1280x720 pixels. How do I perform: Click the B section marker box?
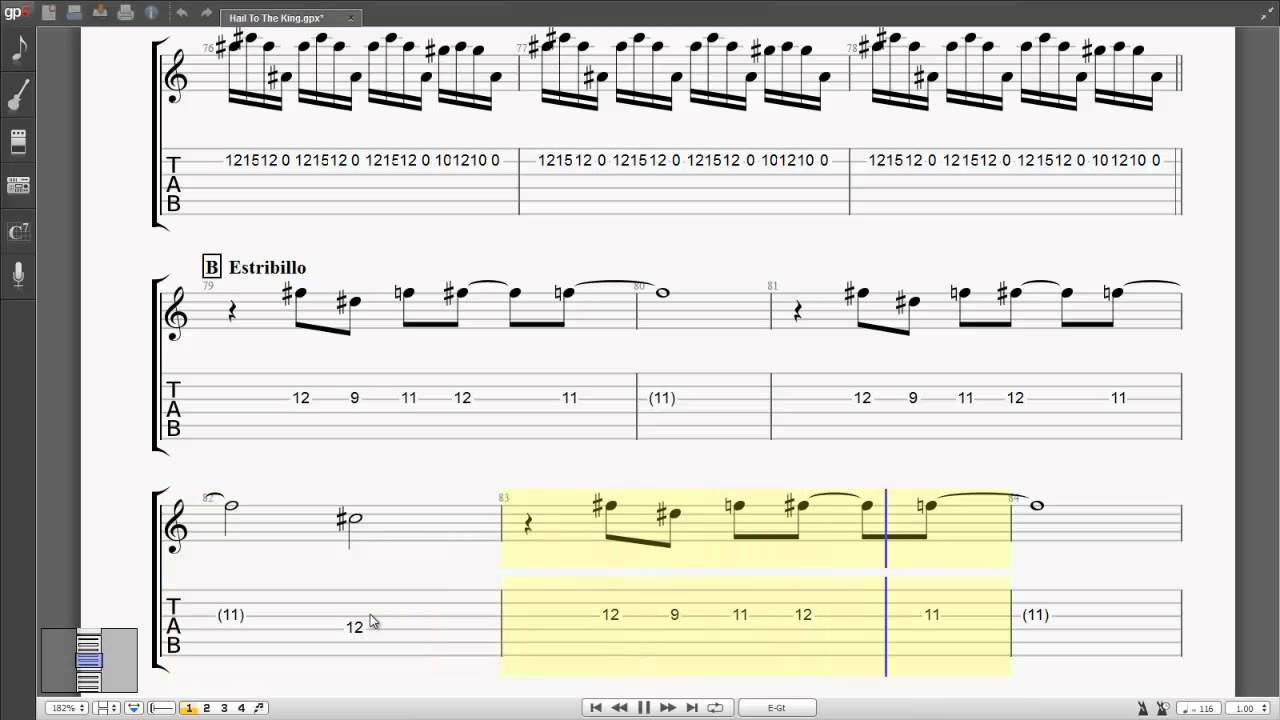point(211,267)
